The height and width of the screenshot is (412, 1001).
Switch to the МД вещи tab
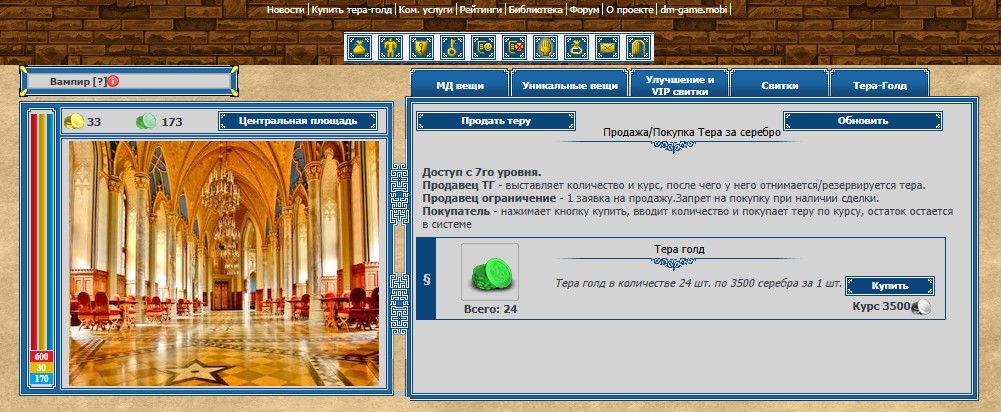pyautogui.click(x=460, y=85)
